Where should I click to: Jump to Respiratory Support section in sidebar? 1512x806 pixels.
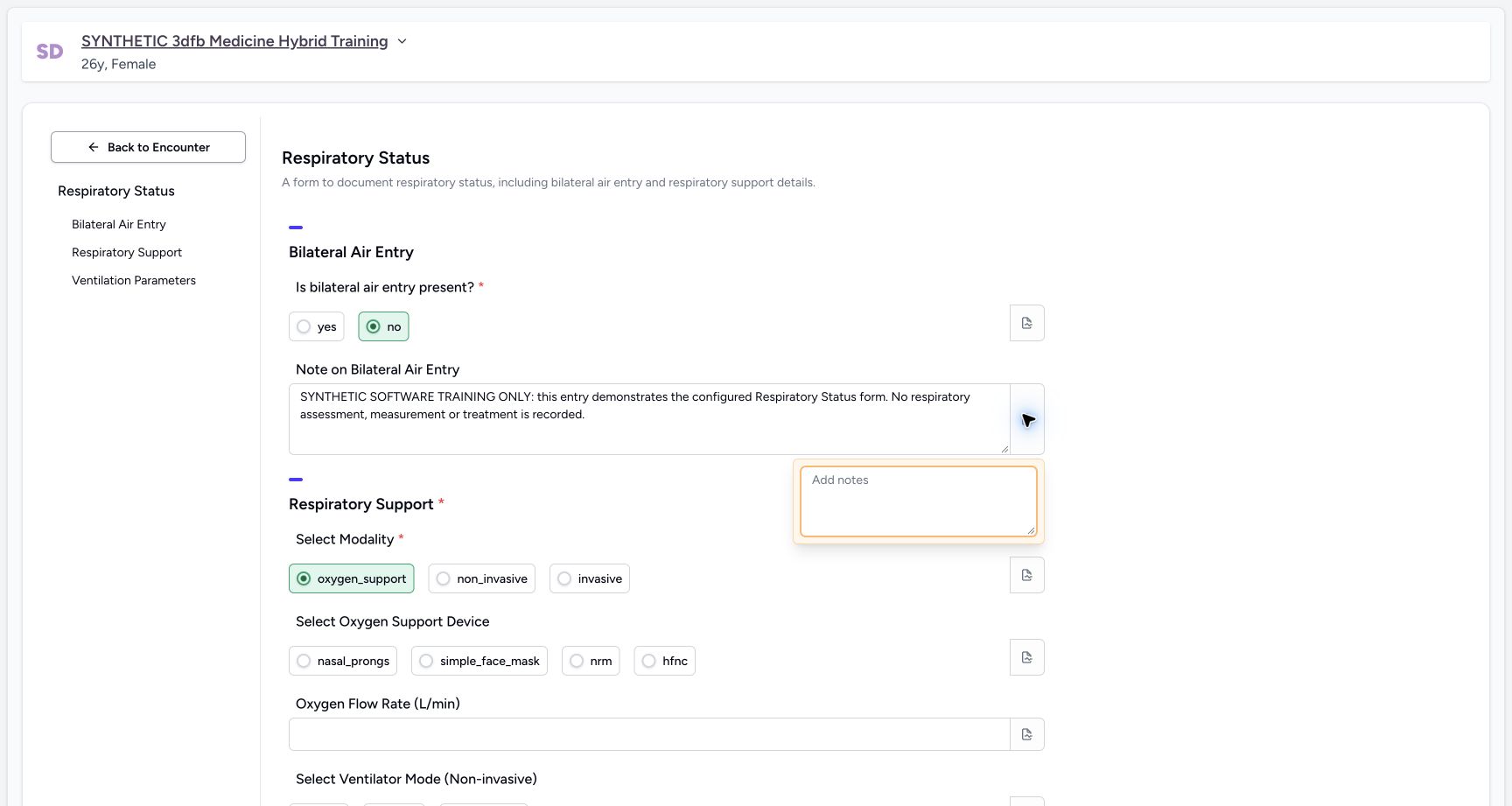click(127, 252)
